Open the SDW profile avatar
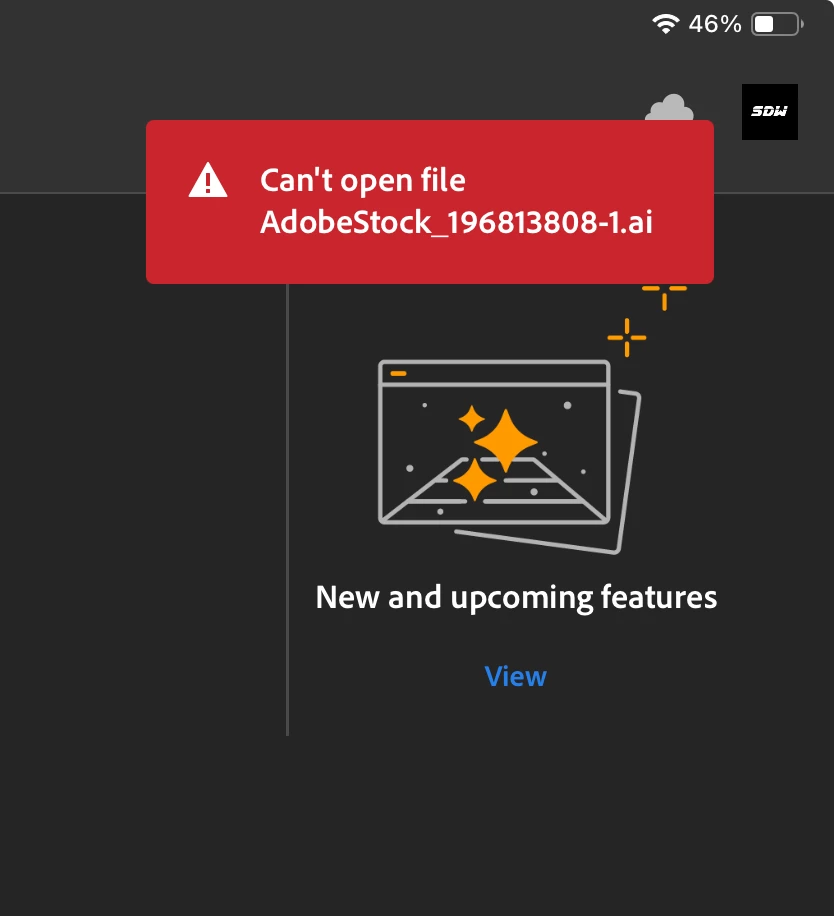Viewport: 834px width, 916px height. point(770,112)
